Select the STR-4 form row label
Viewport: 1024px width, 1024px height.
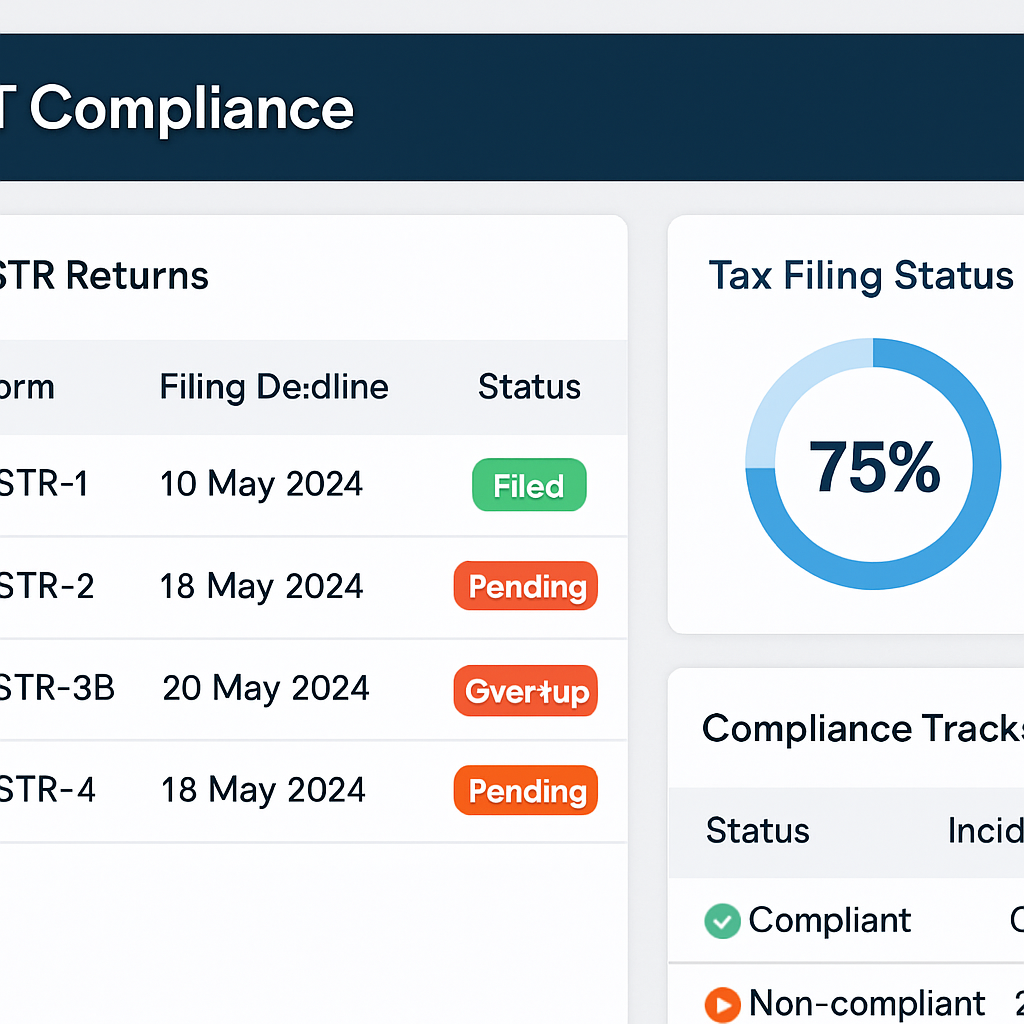coord(47,790)
